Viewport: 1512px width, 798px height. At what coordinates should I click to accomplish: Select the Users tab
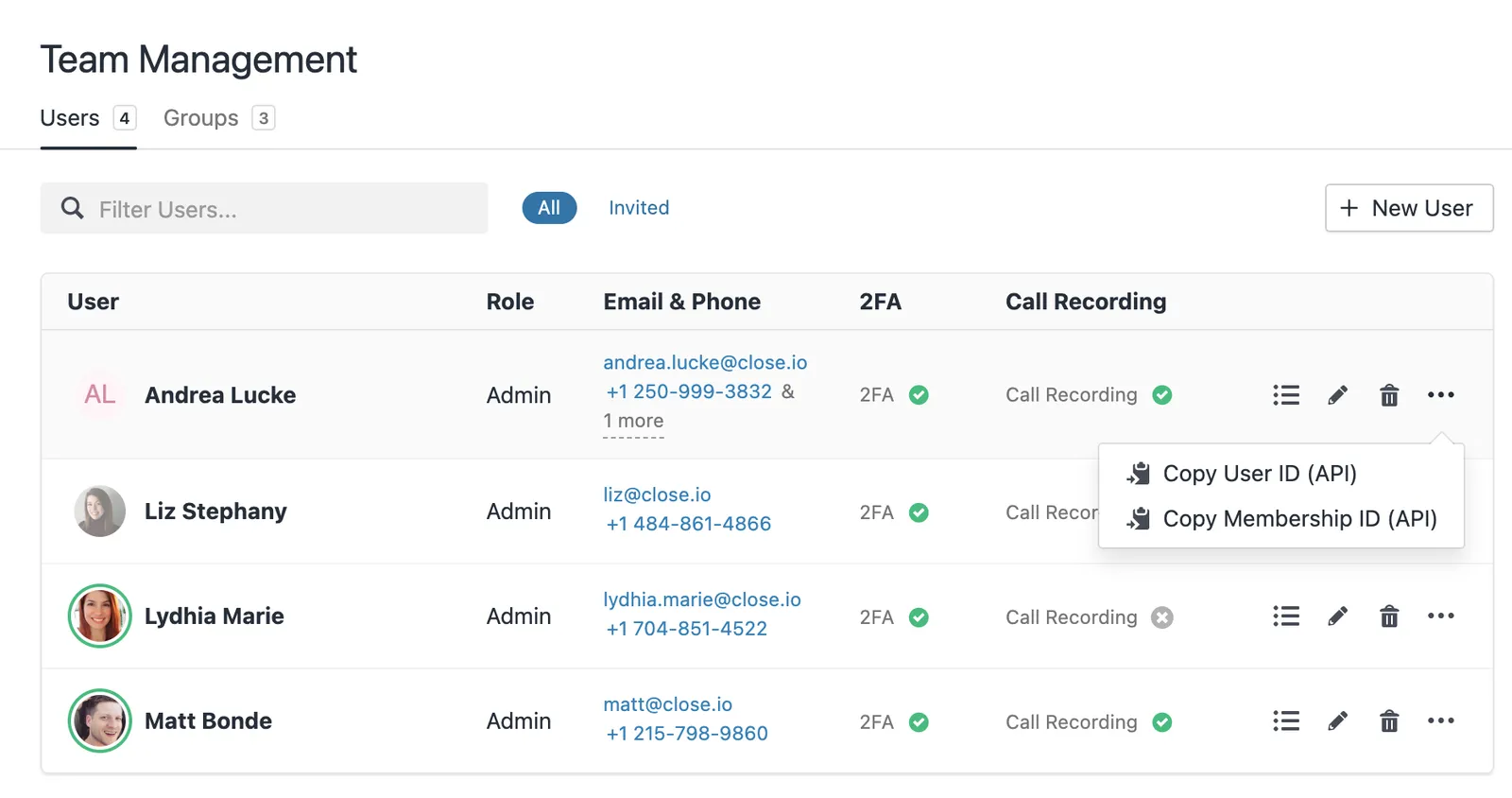pyautogui.click(x=88, y=118)
